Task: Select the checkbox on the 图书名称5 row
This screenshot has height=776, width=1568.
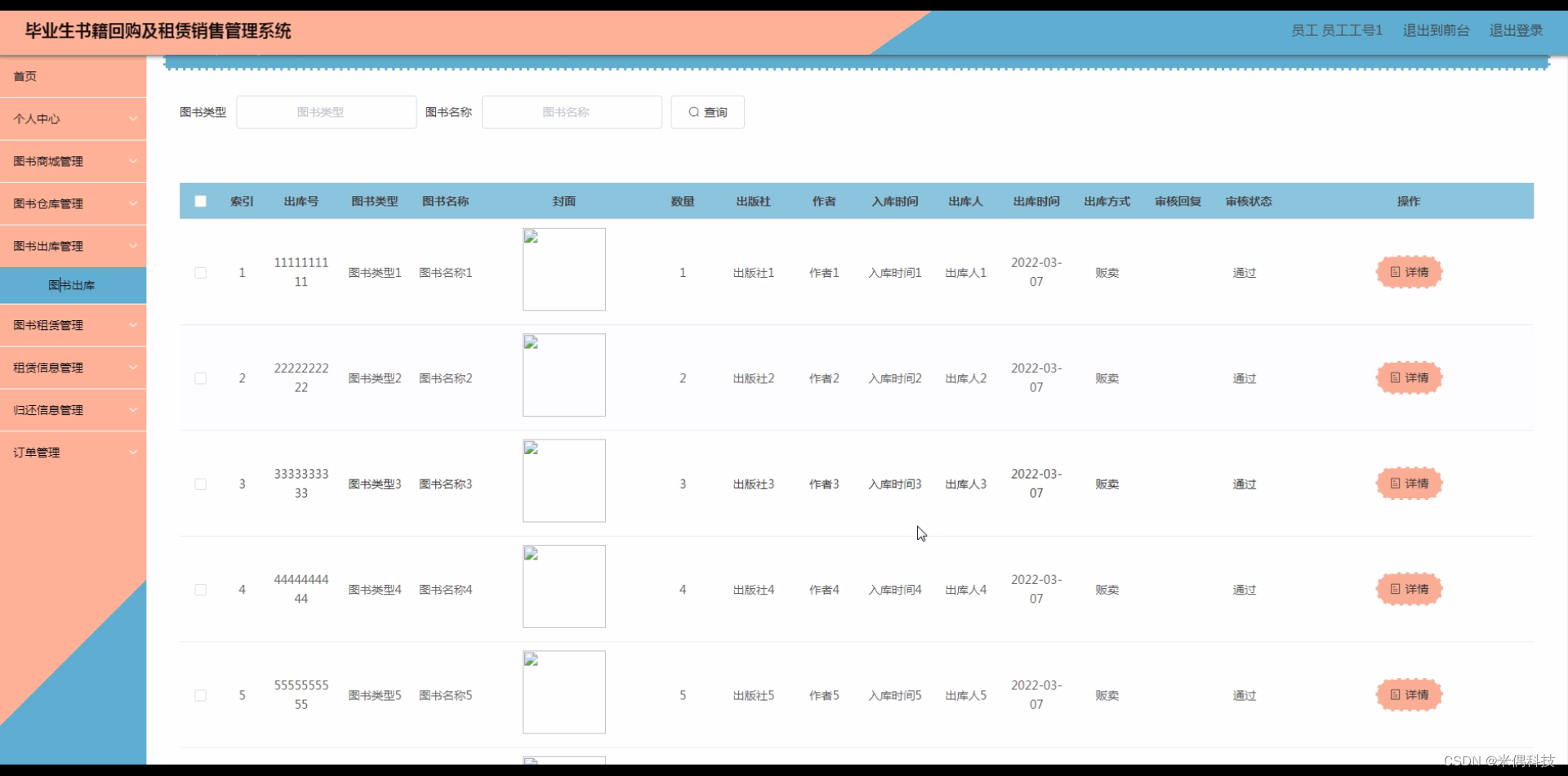Action: 201,695
